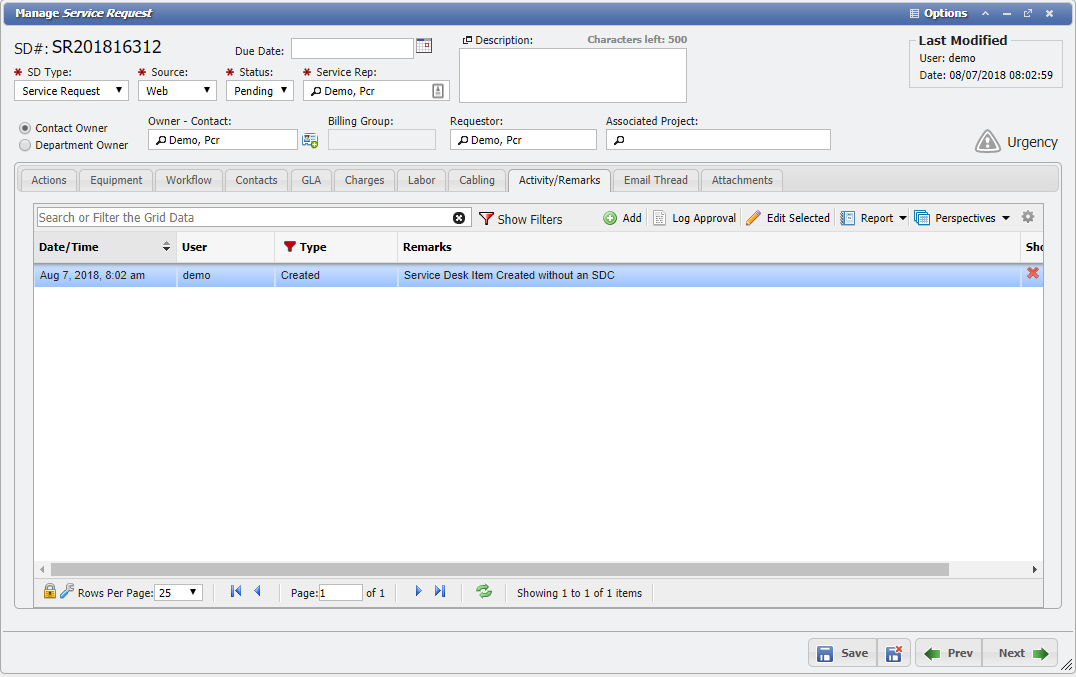
Task: Click the Urgency warning icon
Action: pyautogui.click(x=987, y=142)
